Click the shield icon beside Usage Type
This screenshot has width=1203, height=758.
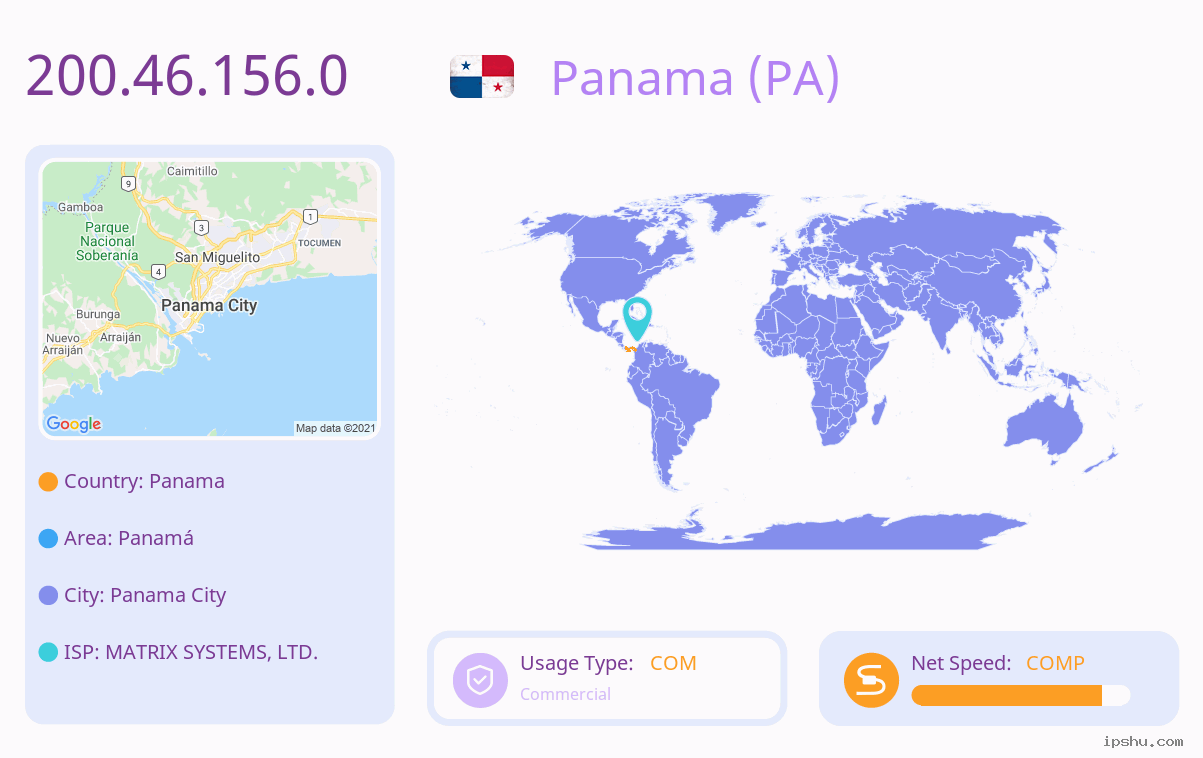pyautogui.click(x=481, y=680)
